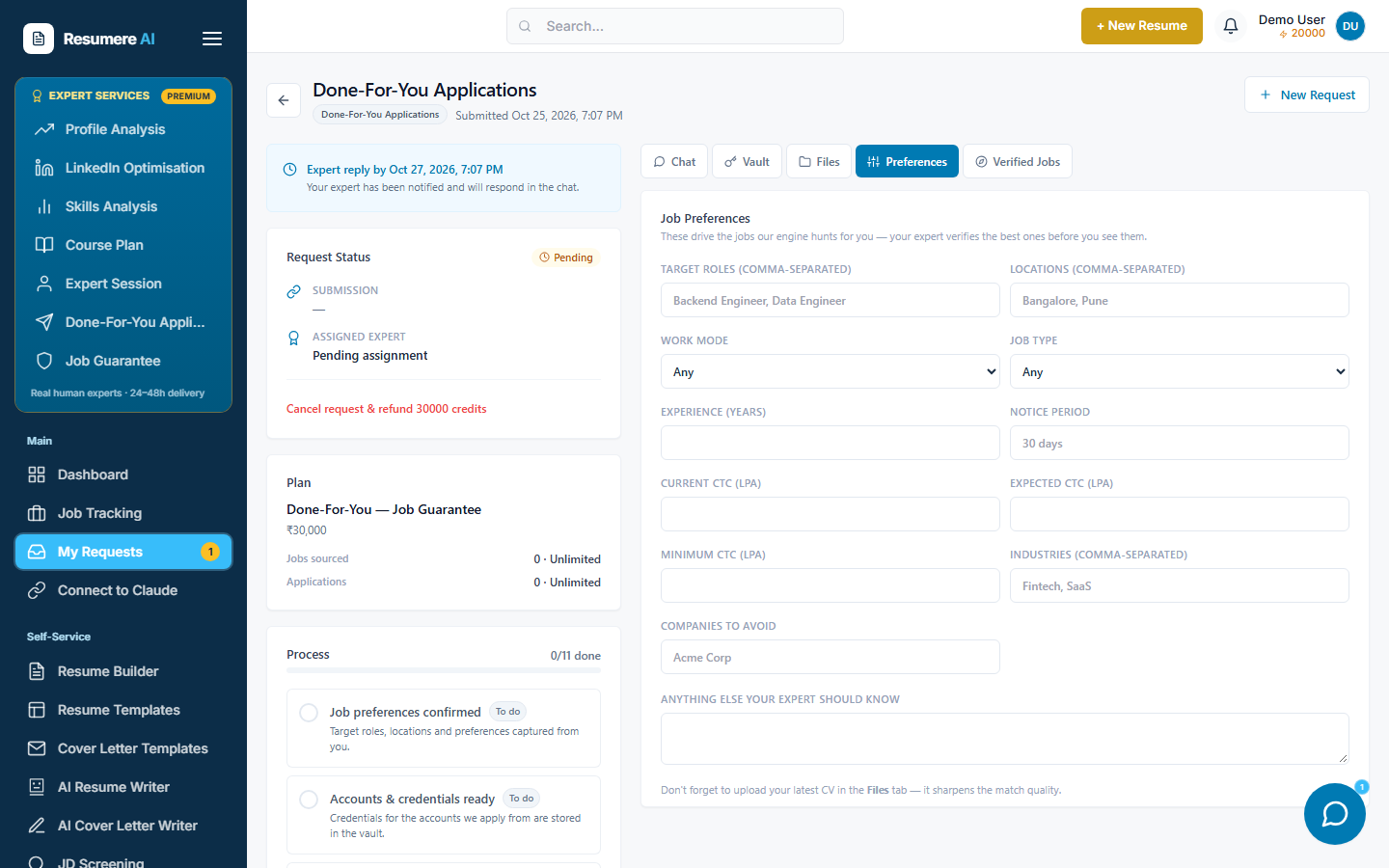This screenshot has height=868, width=1389.
Task: Go to Dashboard
Action: click(123, 475)
